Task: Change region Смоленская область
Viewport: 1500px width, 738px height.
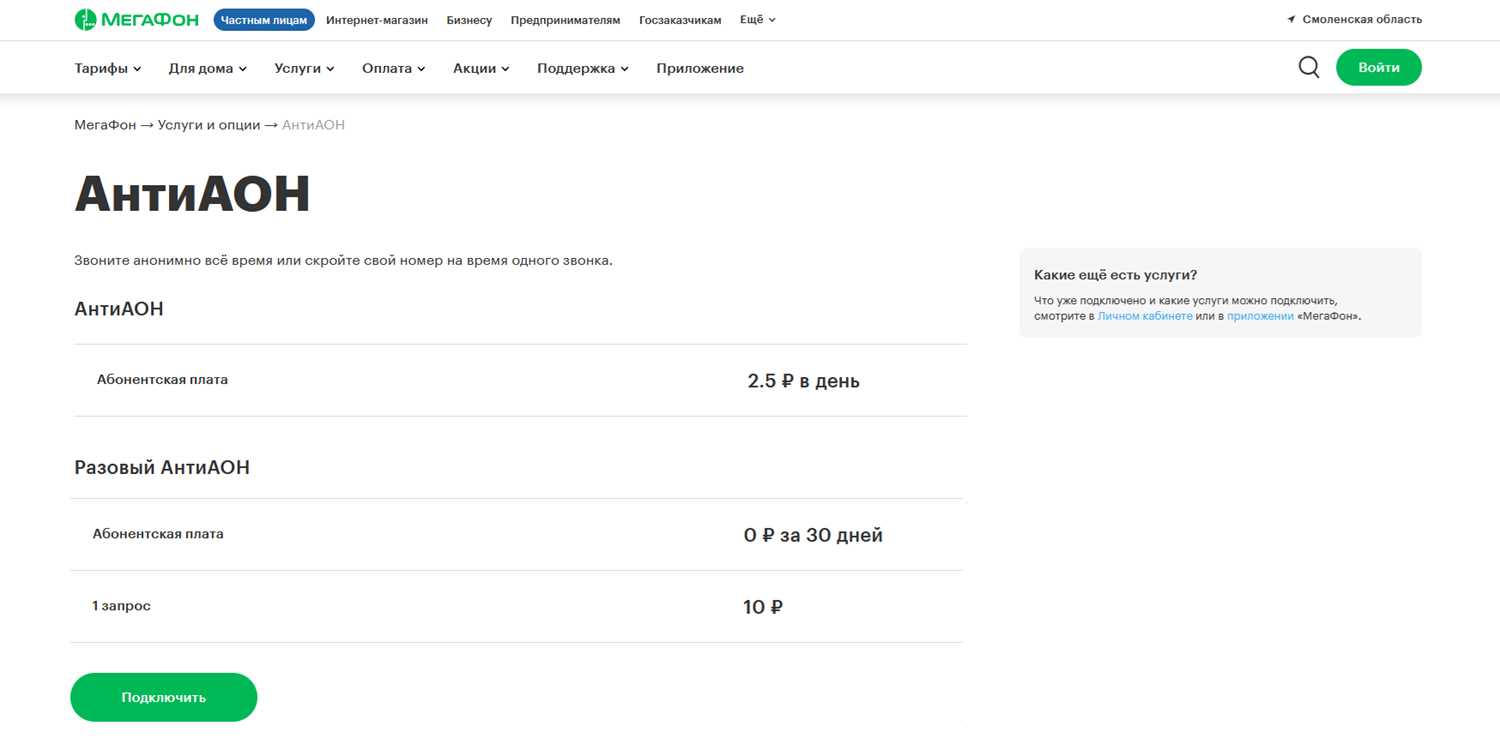Action: coord(1362,19)
